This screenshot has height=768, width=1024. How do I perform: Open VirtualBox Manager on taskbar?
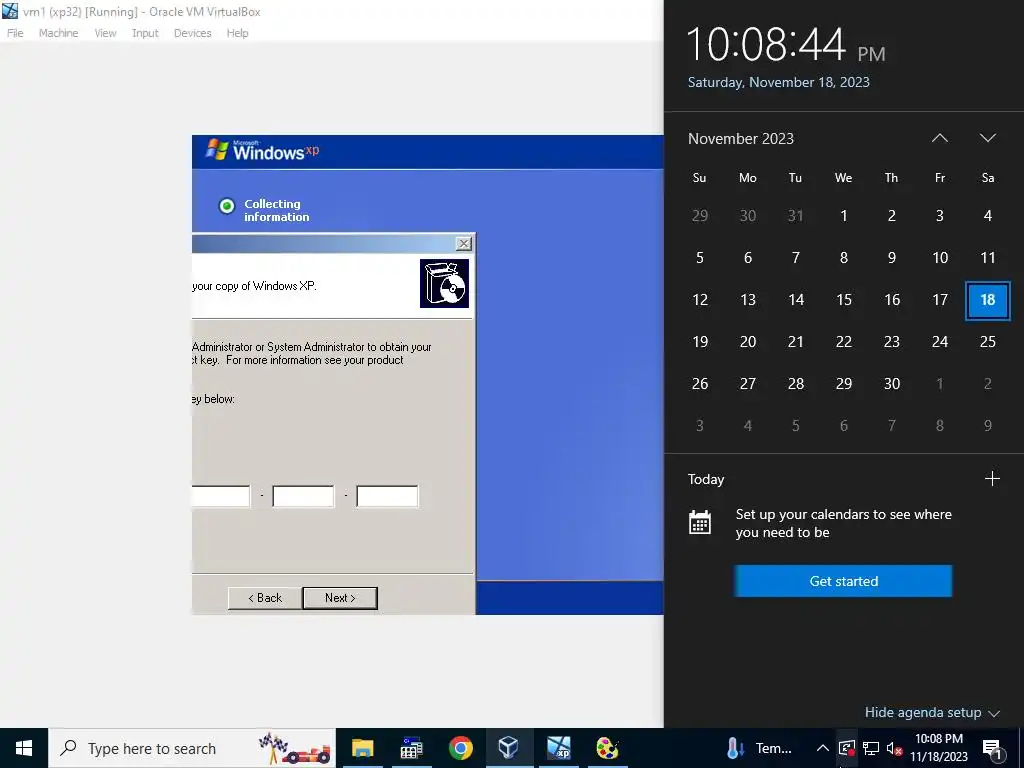click(509, 748)
